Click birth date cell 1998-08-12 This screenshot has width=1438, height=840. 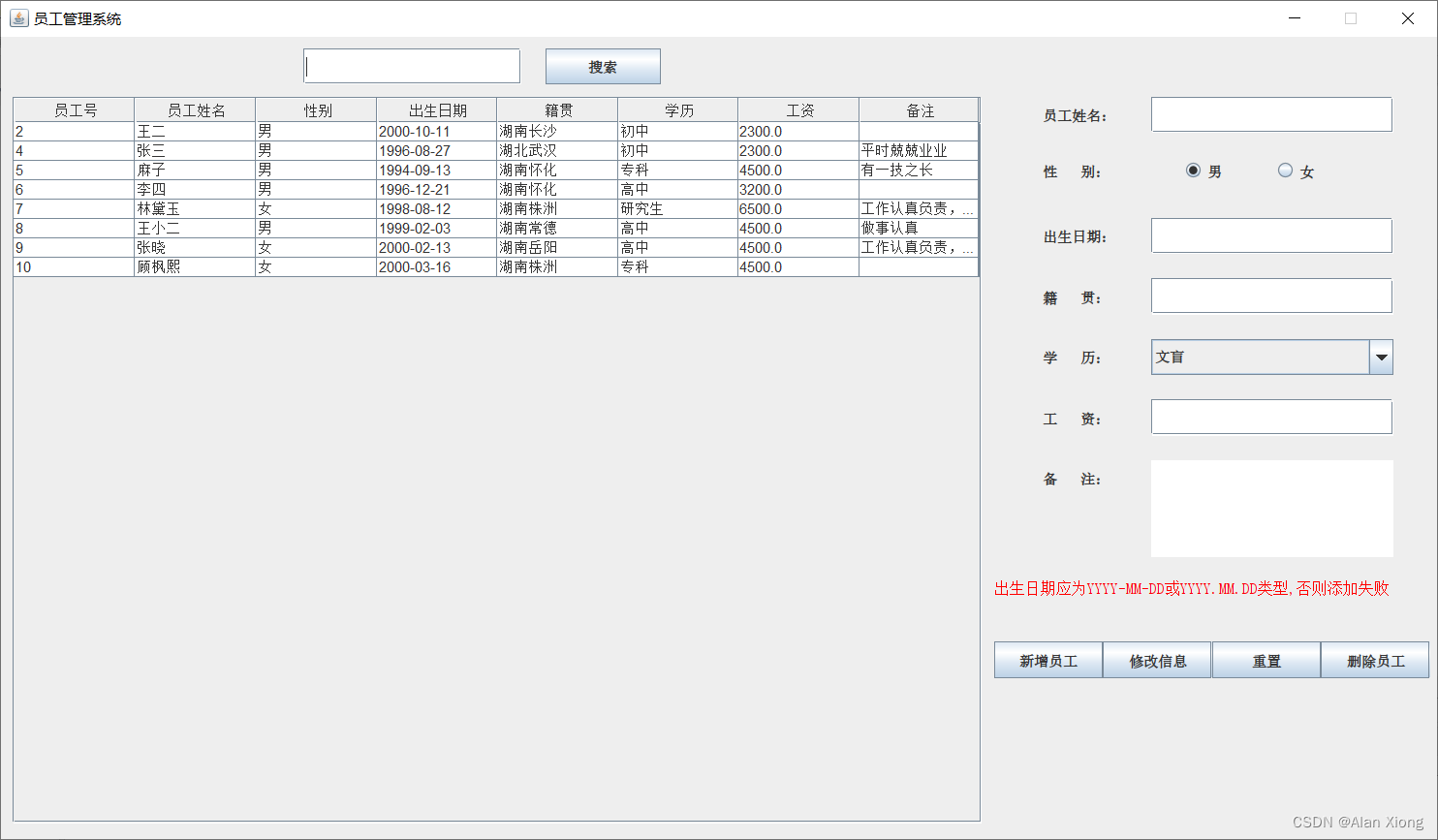coord(436,208)
